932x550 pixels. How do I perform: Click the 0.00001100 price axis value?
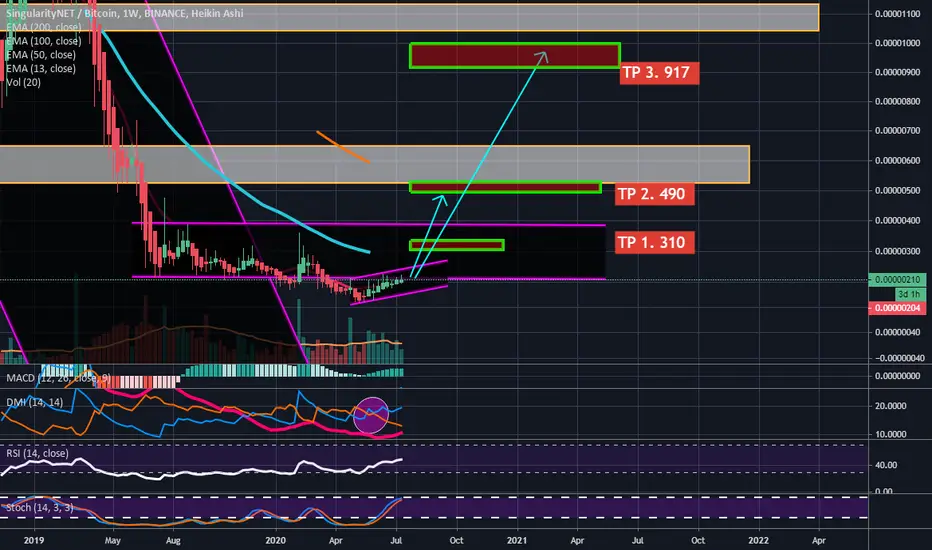pyautogui.click(x=898, y=14)
